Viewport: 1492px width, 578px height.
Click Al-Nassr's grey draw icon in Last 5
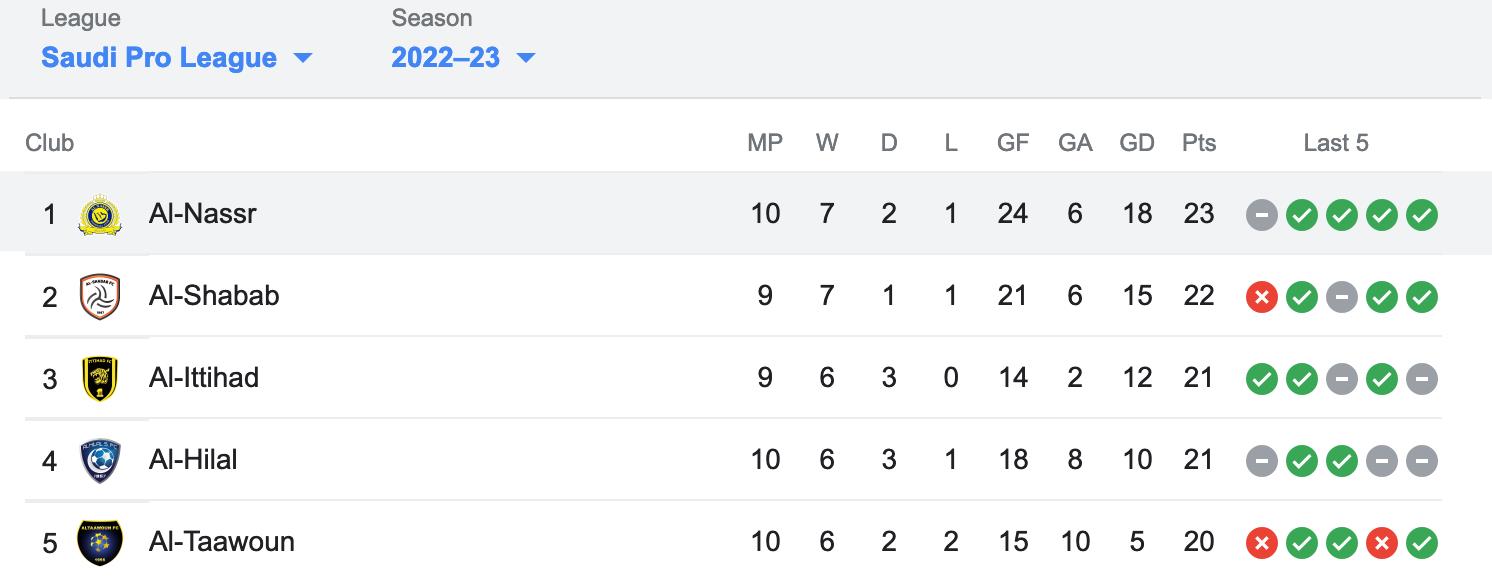pos(1262,215)
